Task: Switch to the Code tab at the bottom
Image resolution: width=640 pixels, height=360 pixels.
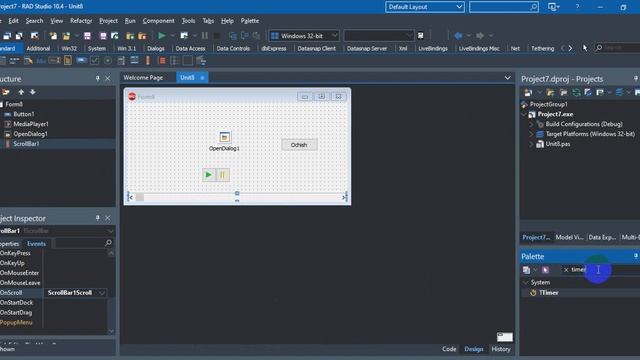Action: tap(449, 349)
